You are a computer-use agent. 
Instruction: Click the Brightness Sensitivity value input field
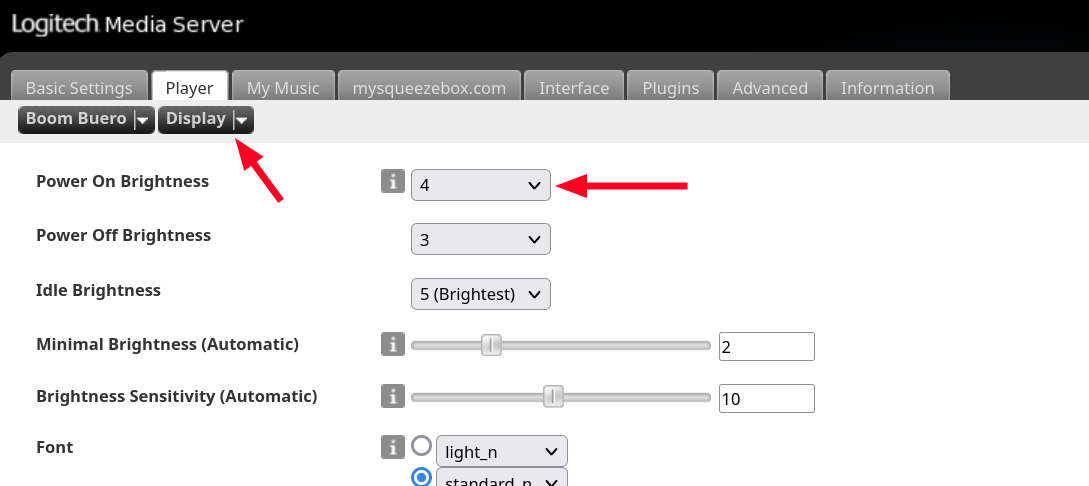pyautogui.click(x=766, y=398)
